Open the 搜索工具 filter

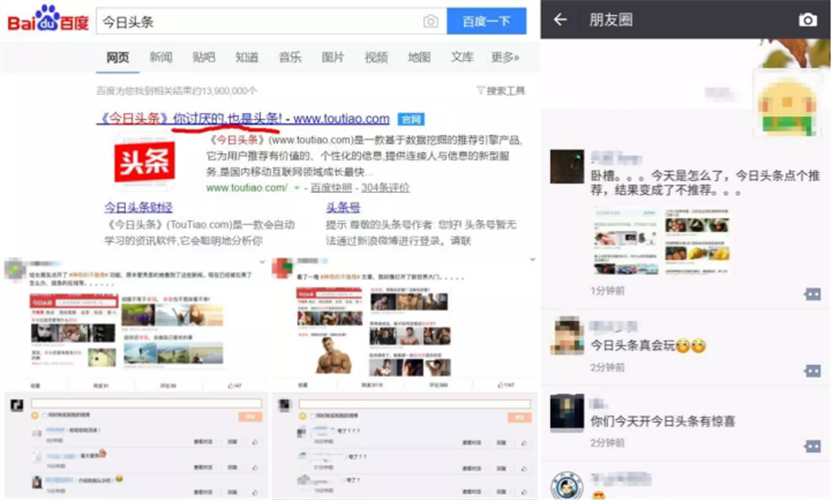[500, 91]
